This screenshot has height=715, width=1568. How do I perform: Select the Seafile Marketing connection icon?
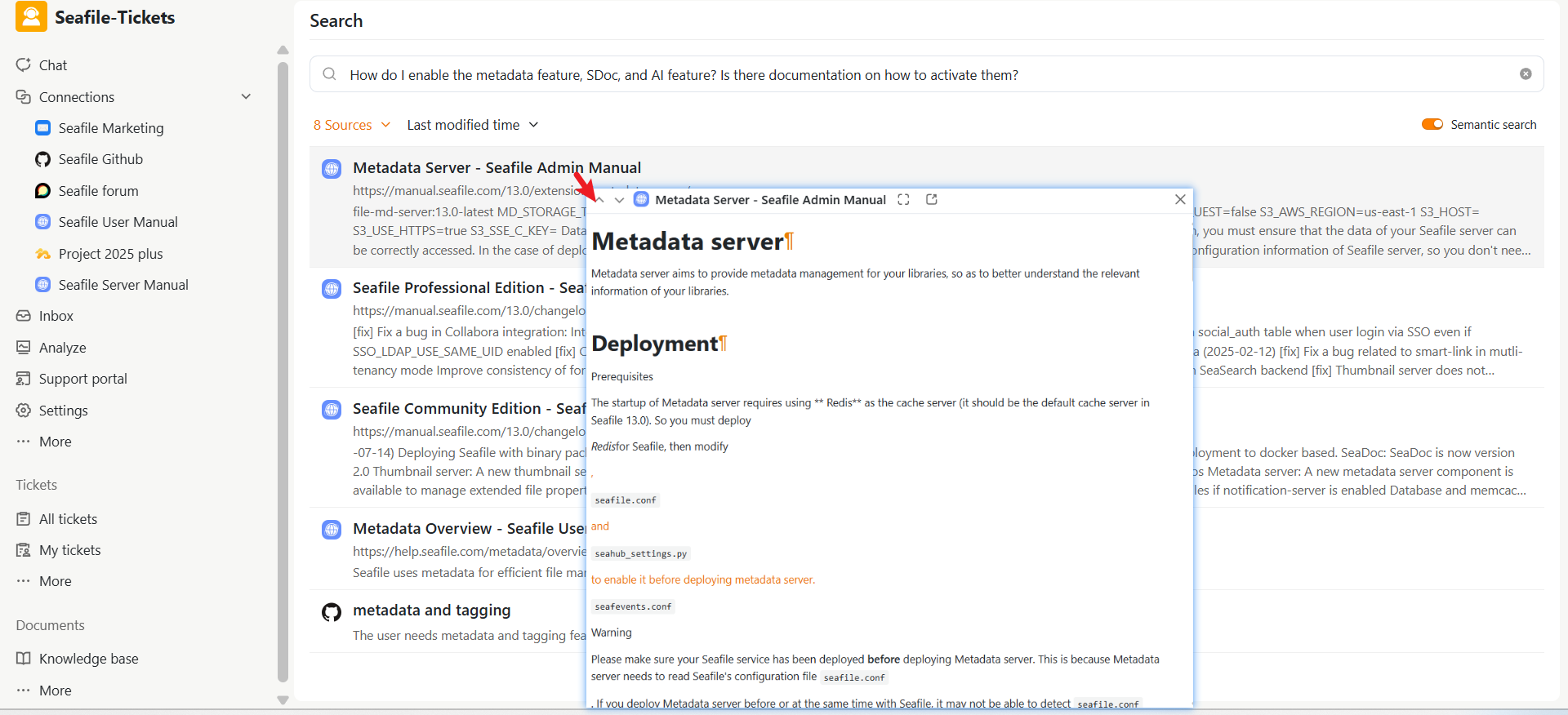[x=43, y=128]
